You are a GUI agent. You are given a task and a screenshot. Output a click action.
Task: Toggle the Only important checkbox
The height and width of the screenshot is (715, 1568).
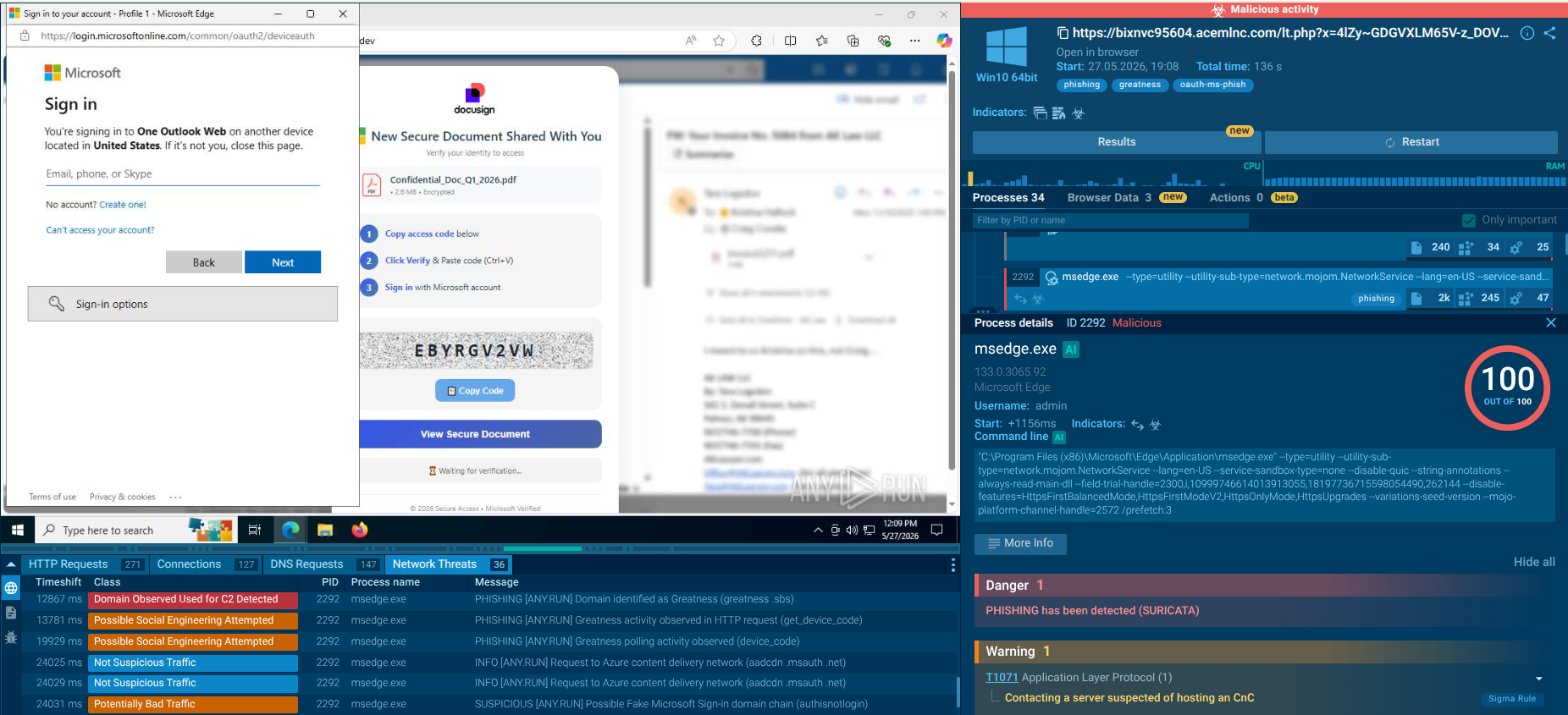pyautogui.click(x=1469, y=220)
